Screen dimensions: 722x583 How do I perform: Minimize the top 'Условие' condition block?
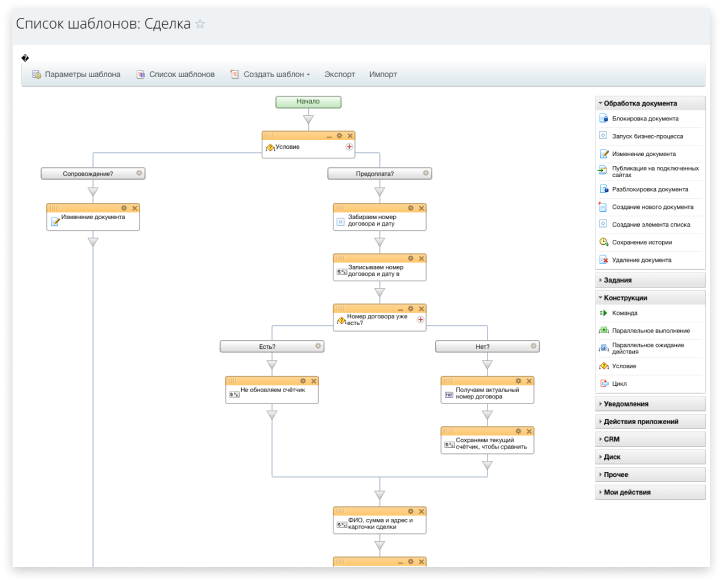[328, 135]
